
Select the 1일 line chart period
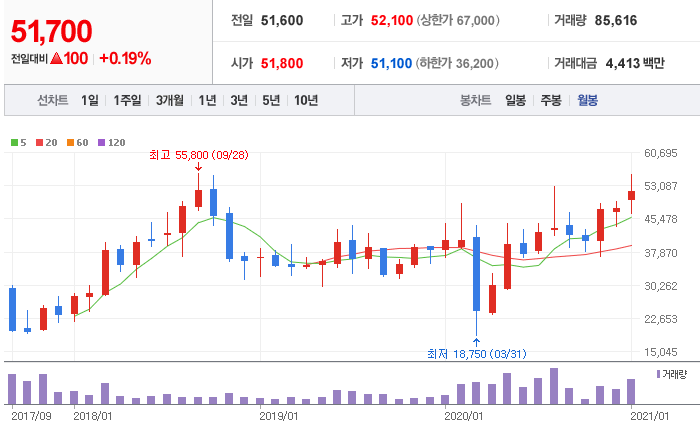pyautogui.click(x=90, y=100)
